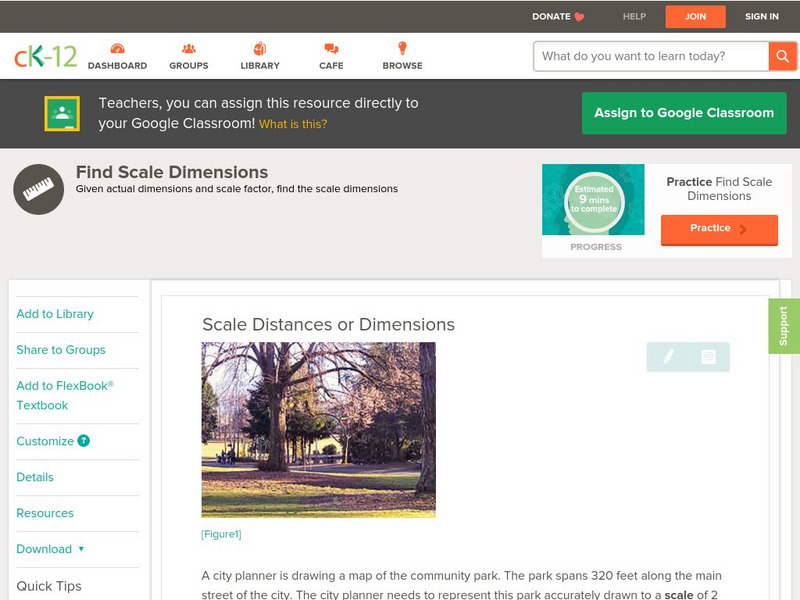This screenshot has height=600, width=800.
Task: Open the Support side tab
Action: 783,326
